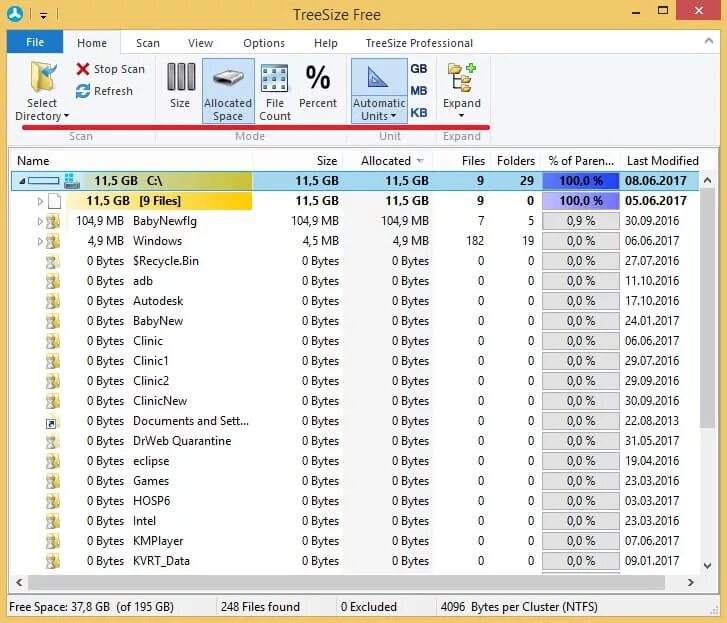Click the Intel folder icon
This screenshot has width=727, height=623.
tap(52, 521)
